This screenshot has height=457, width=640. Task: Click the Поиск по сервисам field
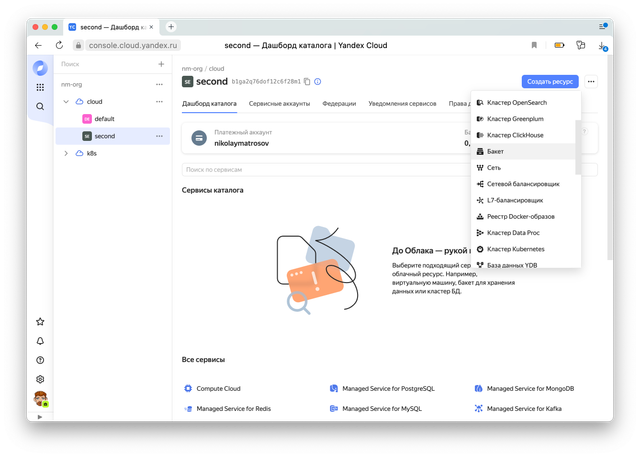pyautogui.click(x=320, y=170)
